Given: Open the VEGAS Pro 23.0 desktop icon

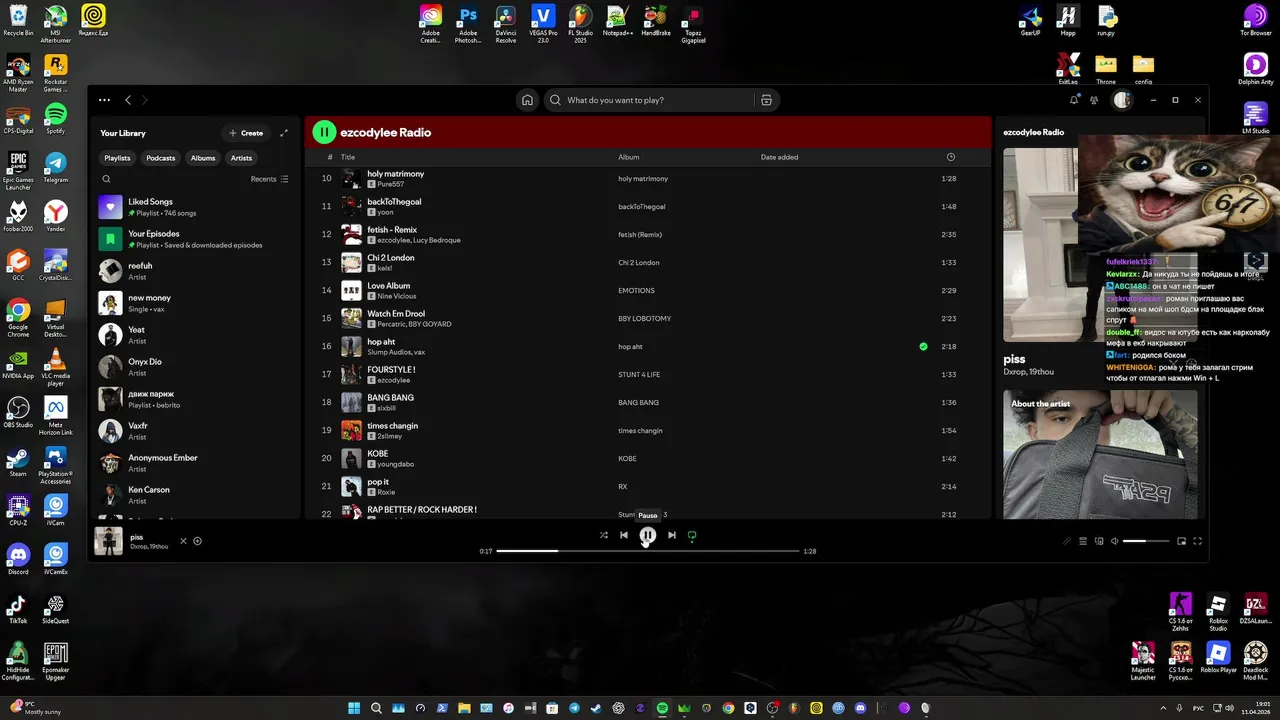Looking at the screenshot, I should [x=543, y=23].
